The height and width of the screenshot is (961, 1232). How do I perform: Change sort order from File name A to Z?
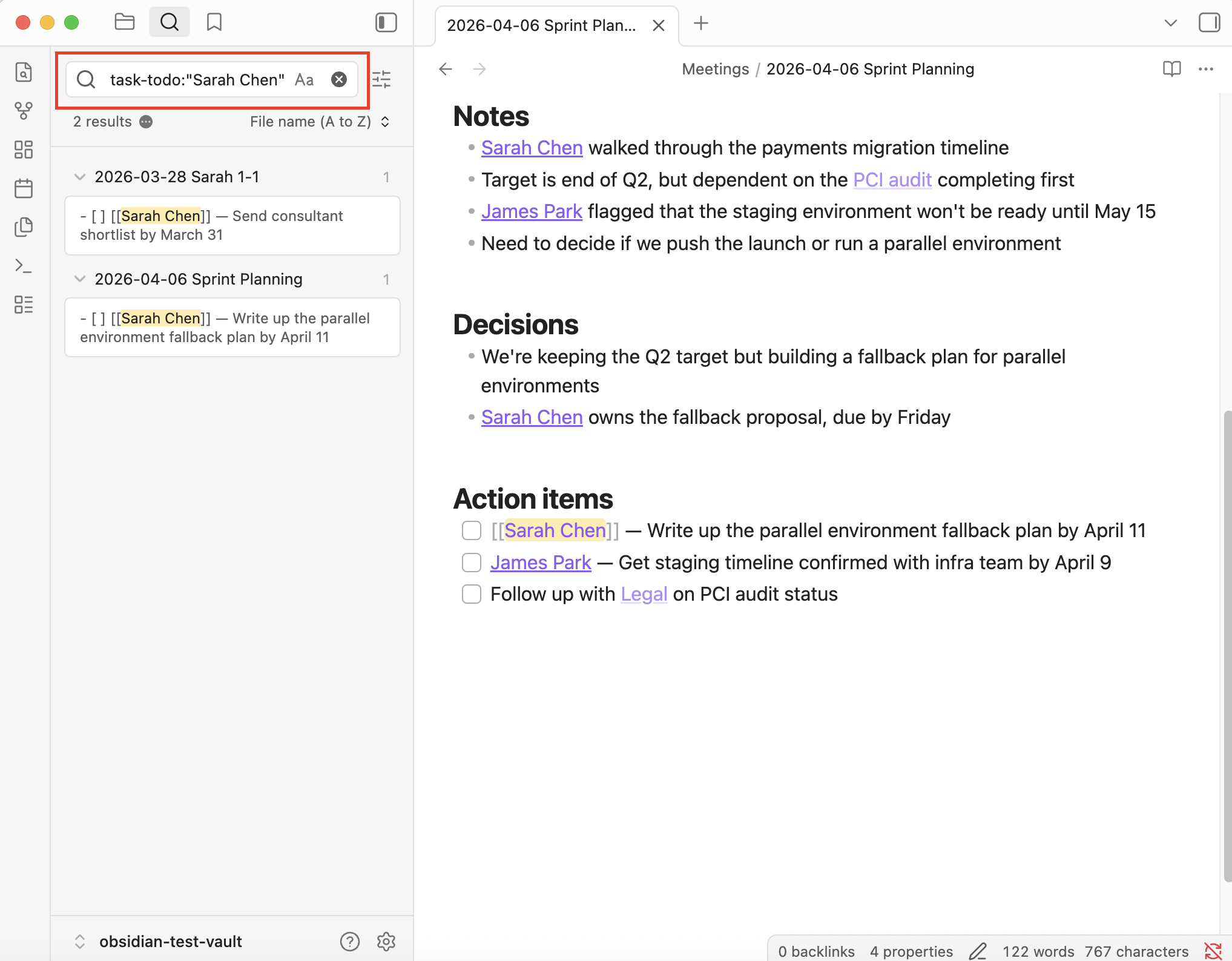pos(318,121)
